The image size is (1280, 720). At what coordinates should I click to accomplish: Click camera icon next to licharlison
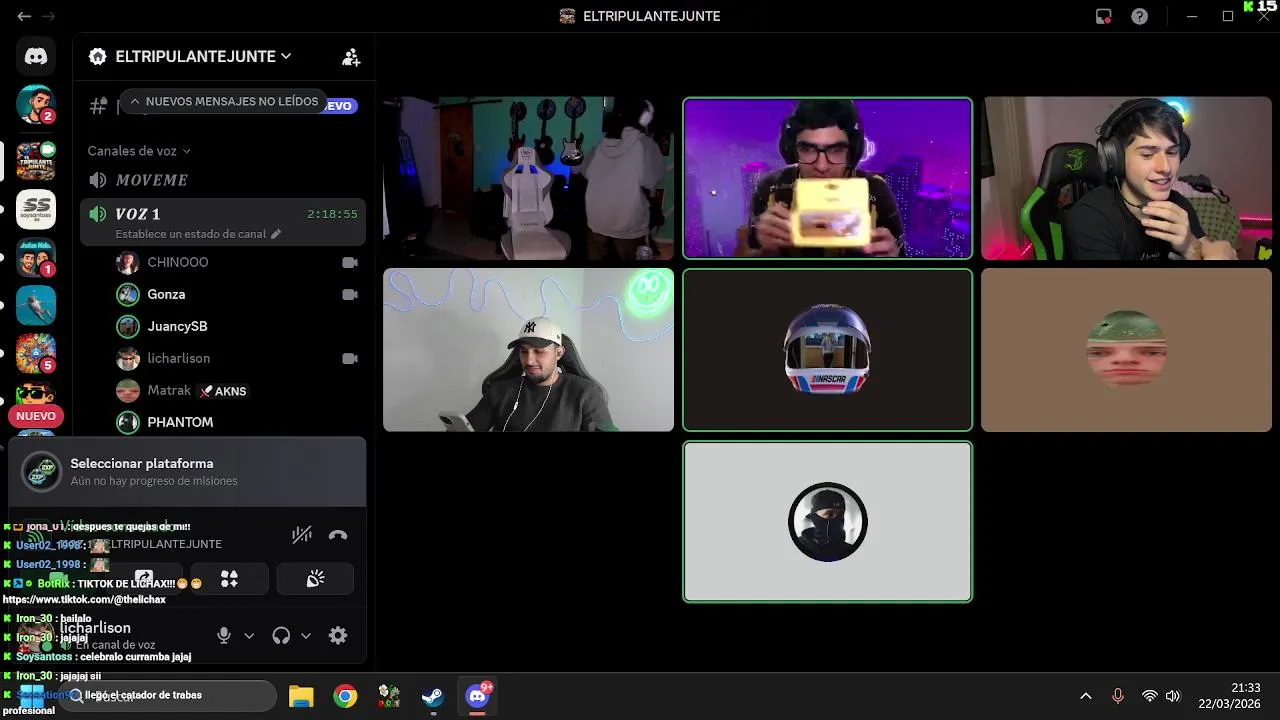coord(350,358)
